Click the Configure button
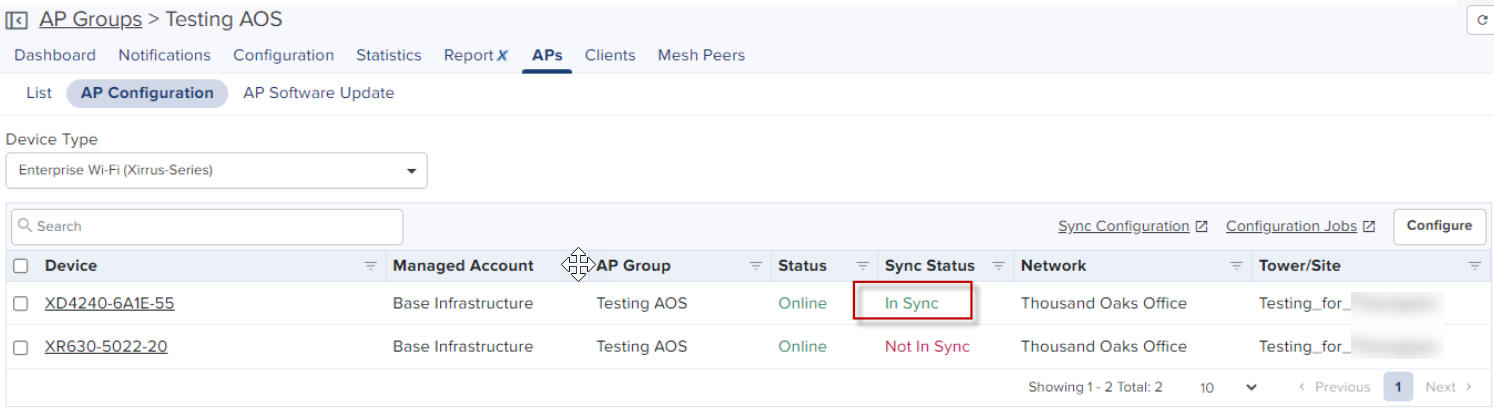Viewport: 1494px width, 409px height. click(x=1439, y=226)
